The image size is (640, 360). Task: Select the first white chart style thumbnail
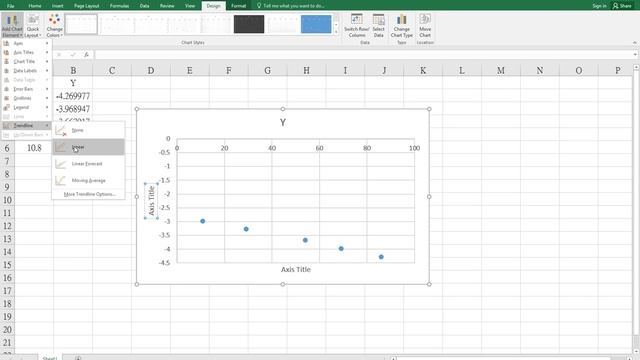[81, 24]
